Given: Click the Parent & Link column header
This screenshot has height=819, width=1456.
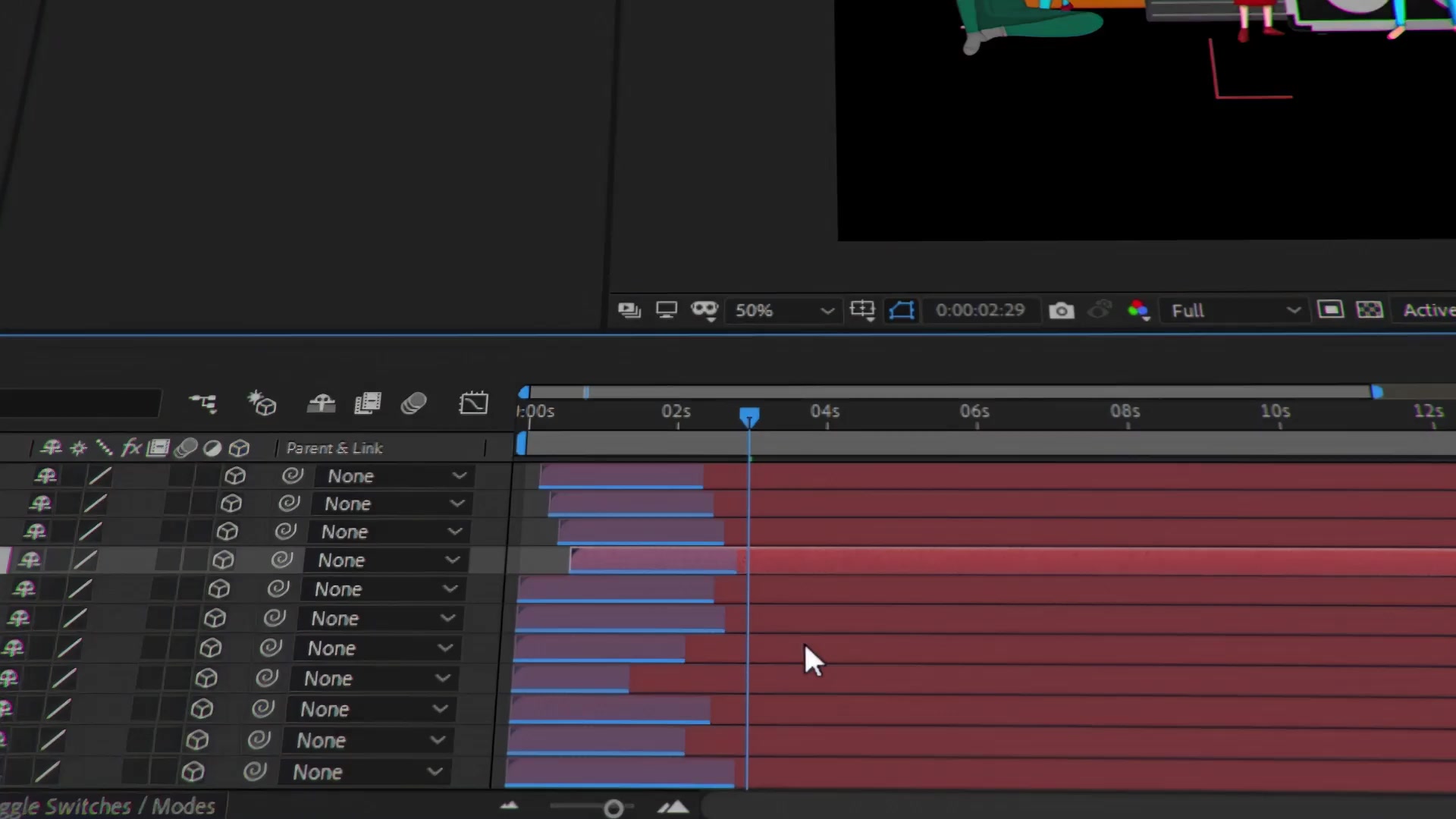Looking at the screenshot, I should 334,448.
